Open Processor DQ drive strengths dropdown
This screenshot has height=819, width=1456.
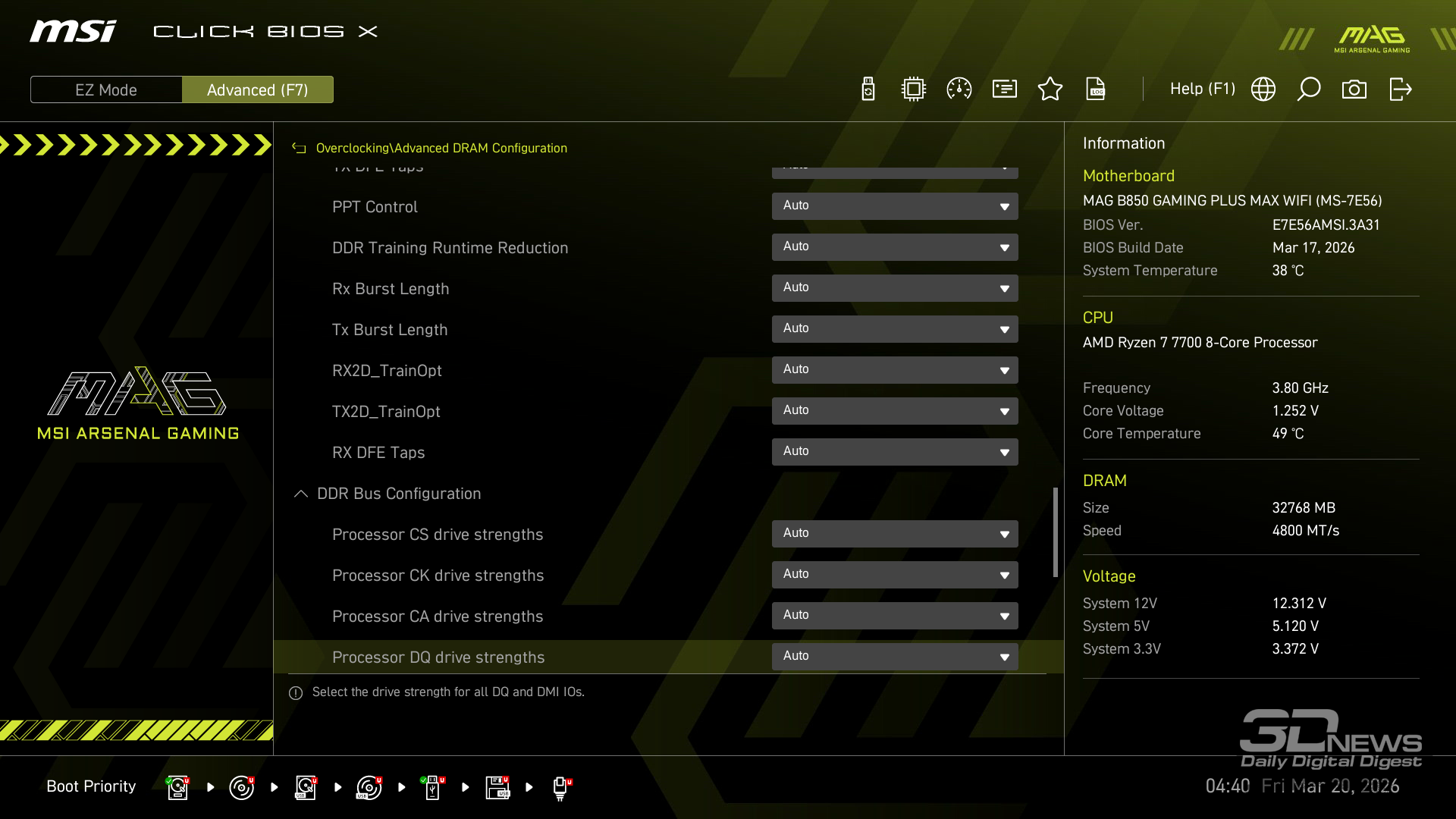[895, 657]
